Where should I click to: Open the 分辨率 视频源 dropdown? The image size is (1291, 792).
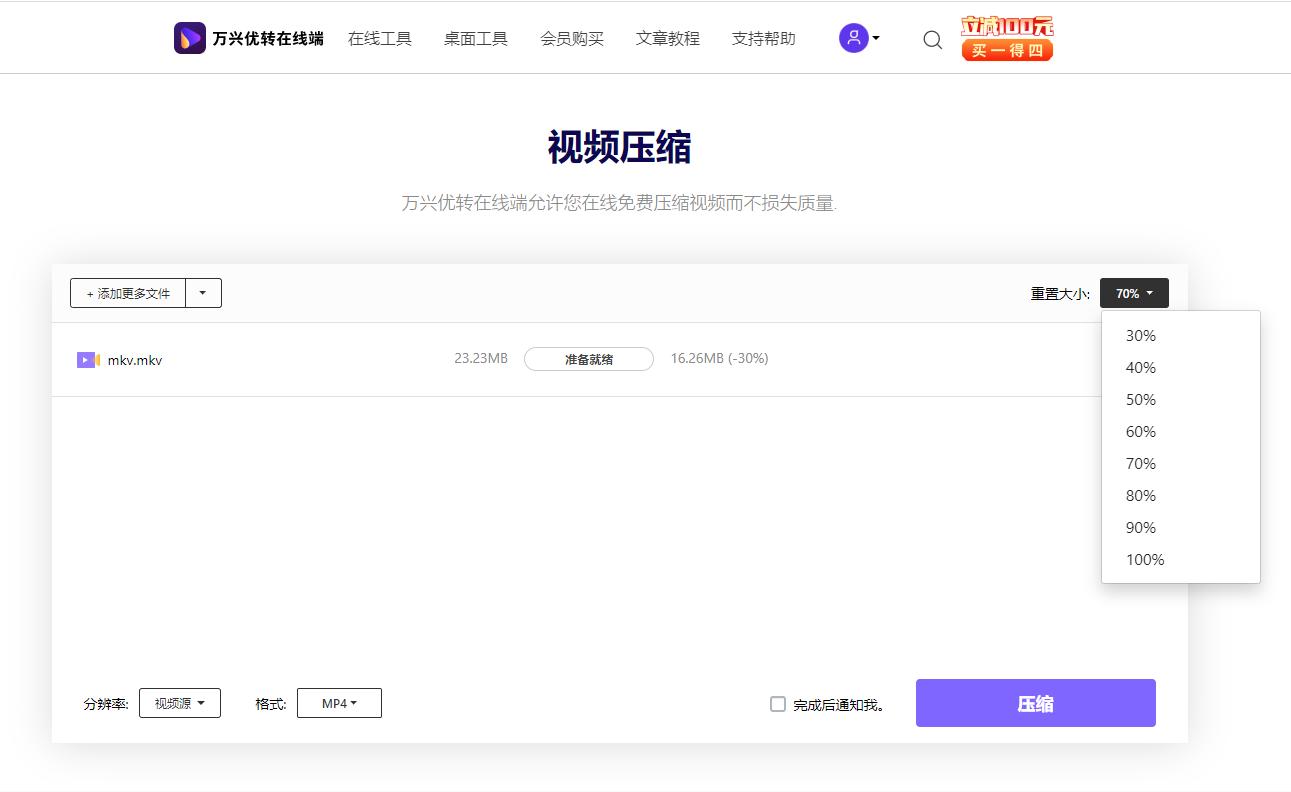179,702
